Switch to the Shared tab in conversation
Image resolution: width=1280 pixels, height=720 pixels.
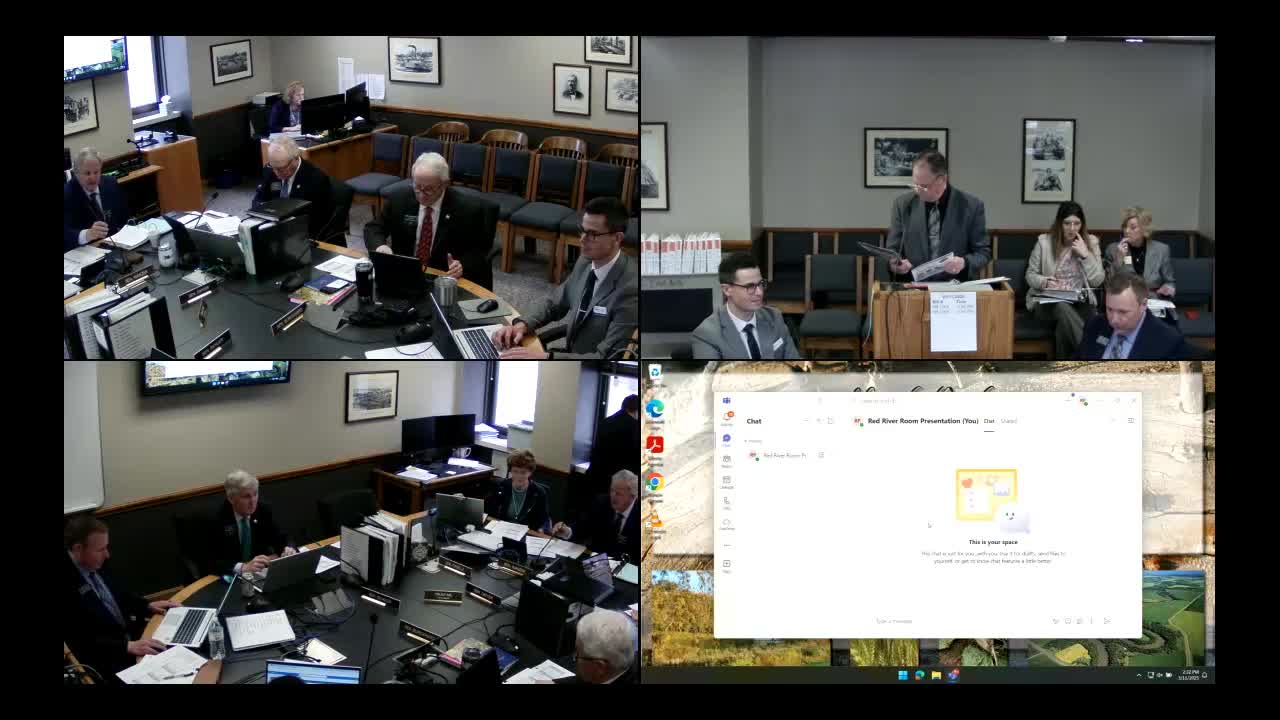tap(1009, 421)
